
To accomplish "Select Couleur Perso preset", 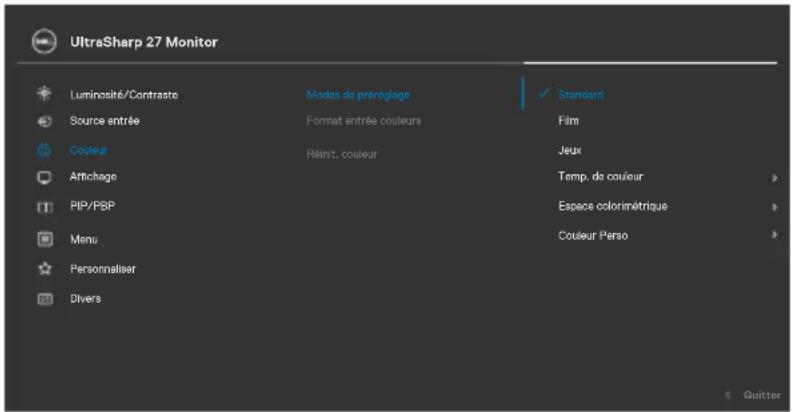I will [x=593, y=236].
